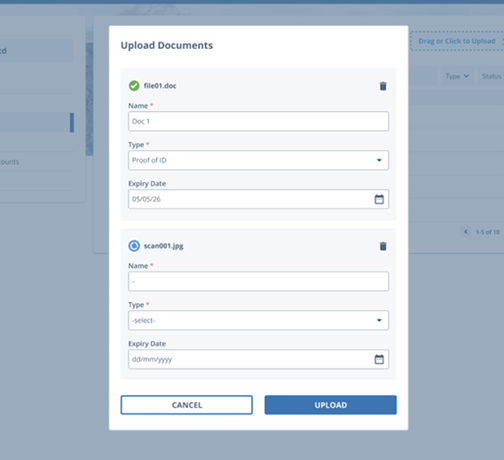Open calendar picker for file01.doc expiry date
The width and height of the screenshot is (504, 460).
(379, 199)
